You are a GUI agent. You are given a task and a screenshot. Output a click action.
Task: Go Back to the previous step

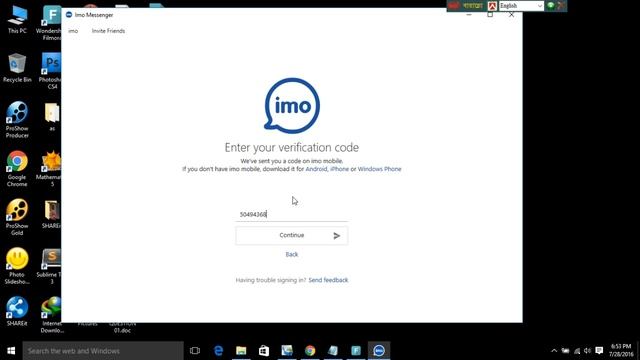[291, 254]
